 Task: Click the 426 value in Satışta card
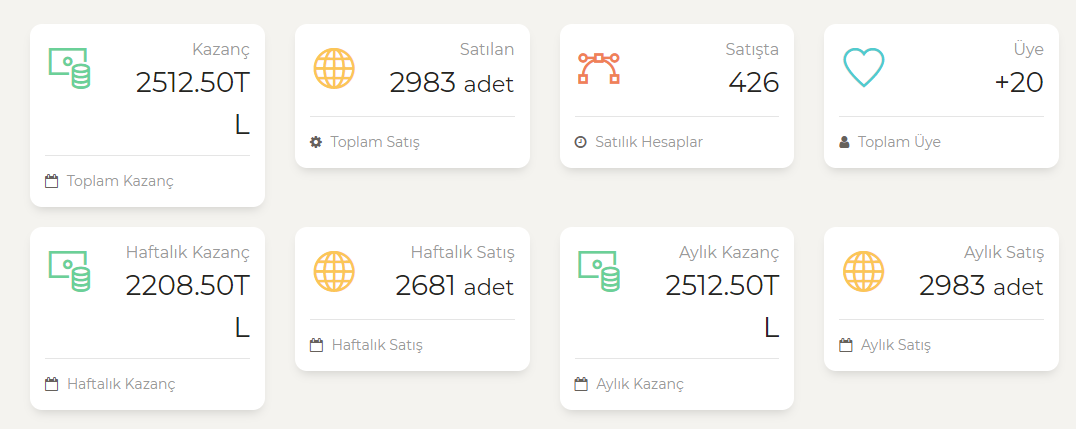753,82
